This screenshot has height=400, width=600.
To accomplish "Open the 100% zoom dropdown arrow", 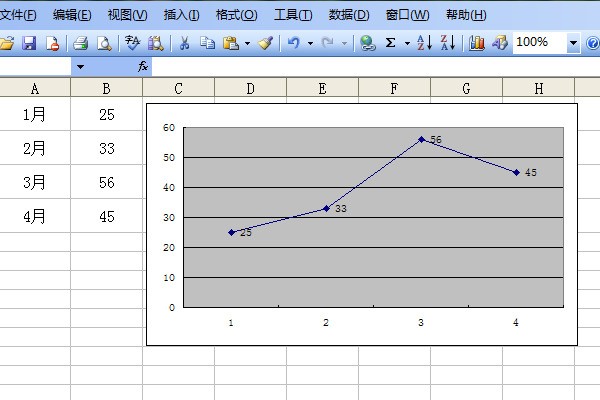I will [573, 43].
